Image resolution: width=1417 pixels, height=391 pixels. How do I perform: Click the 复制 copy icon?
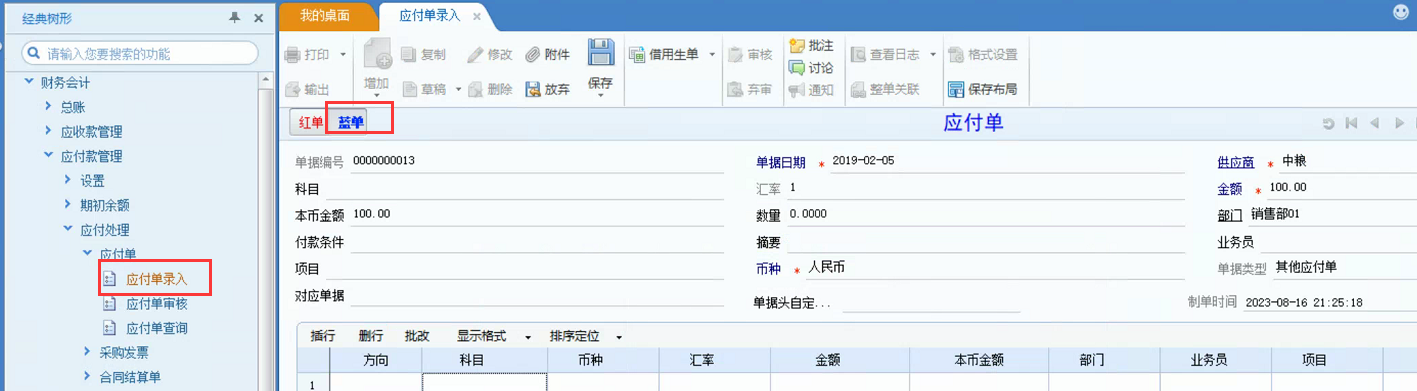[x=408, y=54]
